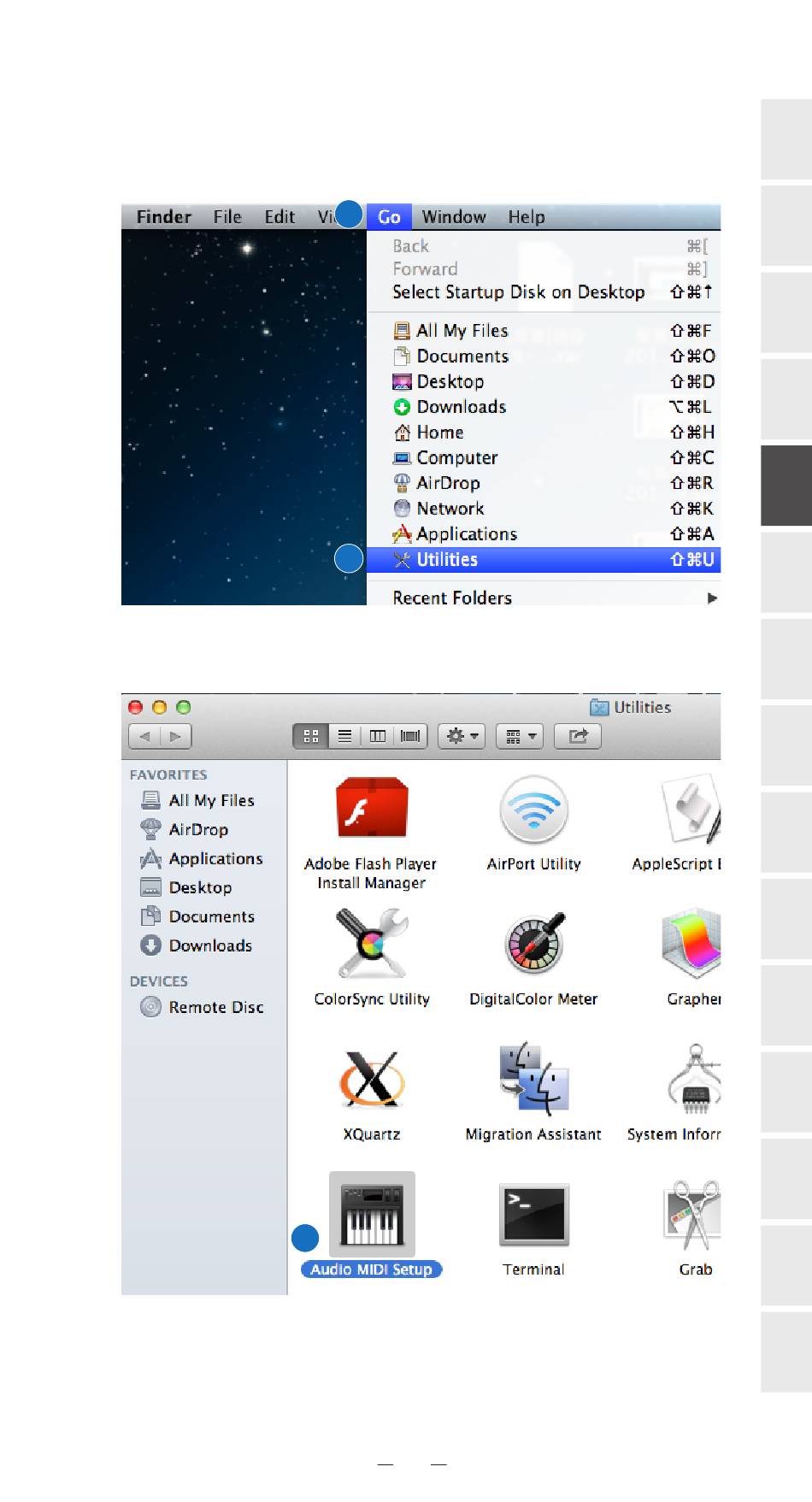Choose Home in the Go menu
The image size is (812, 1502).
544,433
